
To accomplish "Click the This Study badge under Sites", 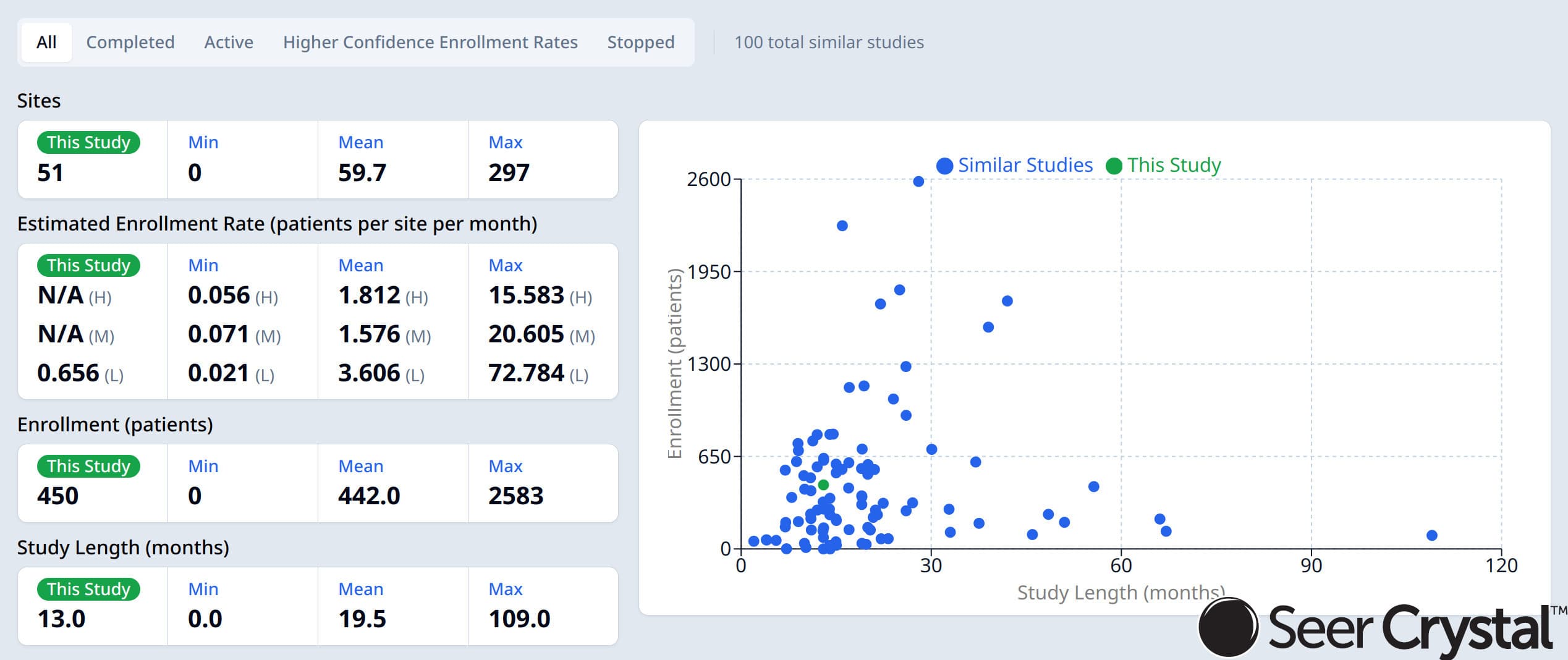I will 89,142.
